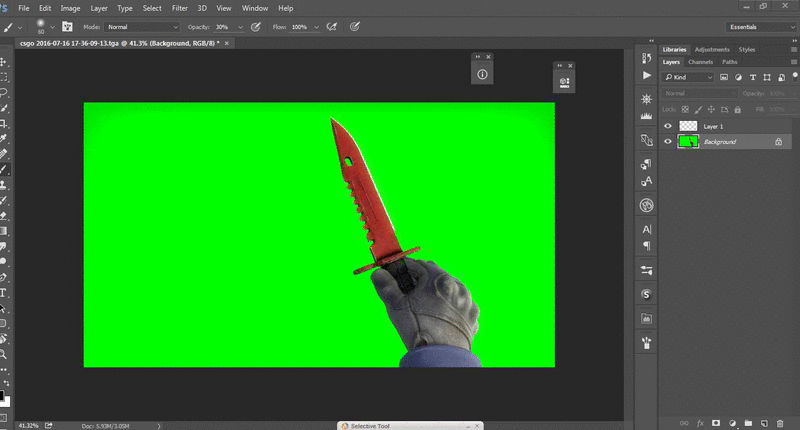Toggle adjustment layer filter
Viewport: 800px width, 430px height.
738,77
